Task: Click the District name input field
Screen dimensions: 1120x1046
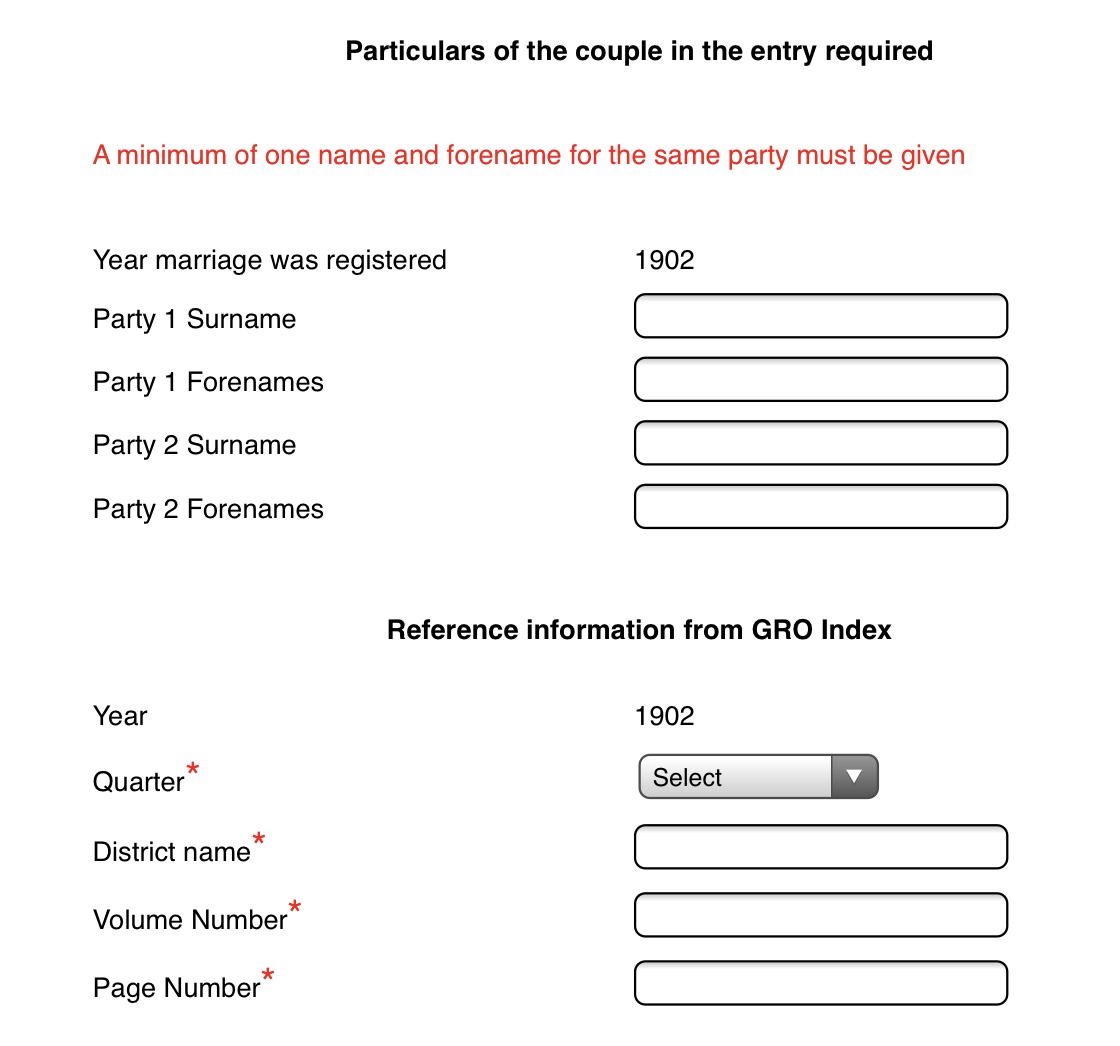Action: (820, 847)
